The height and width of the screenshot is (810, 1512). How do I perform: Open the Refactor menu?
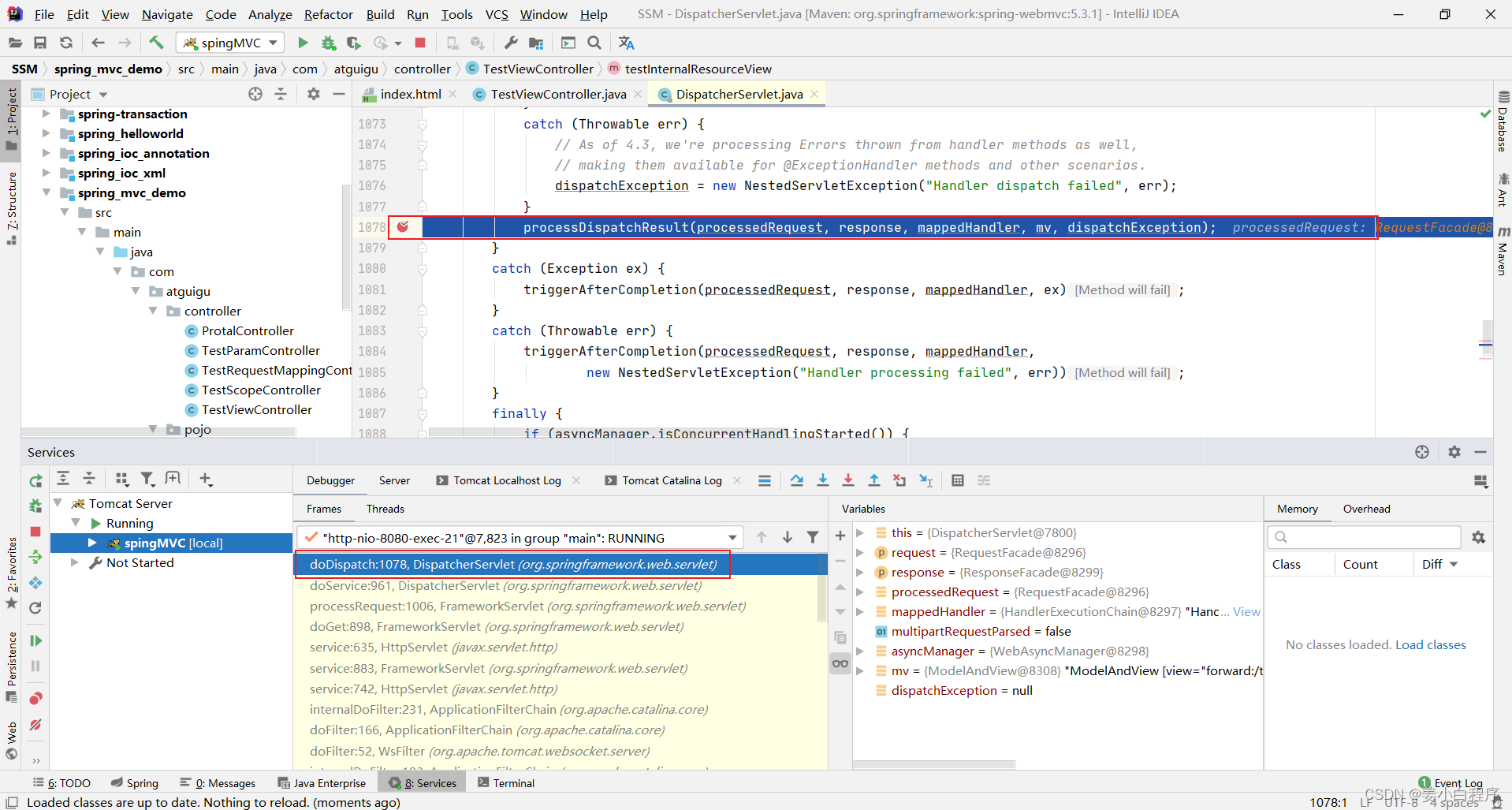pyautogui.click(x=328, y=14)
